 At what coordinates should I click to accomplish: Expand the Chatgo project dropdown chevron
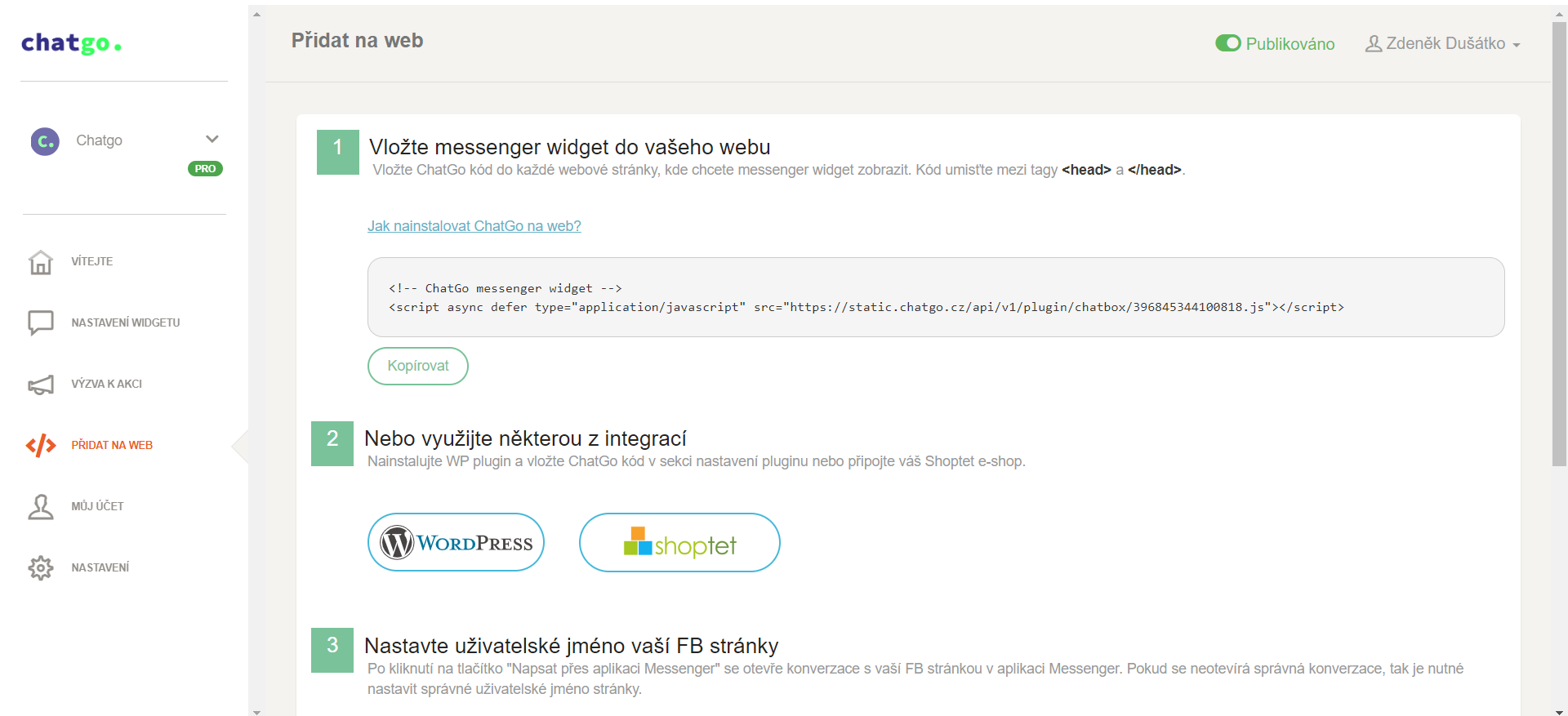[212, 140]
